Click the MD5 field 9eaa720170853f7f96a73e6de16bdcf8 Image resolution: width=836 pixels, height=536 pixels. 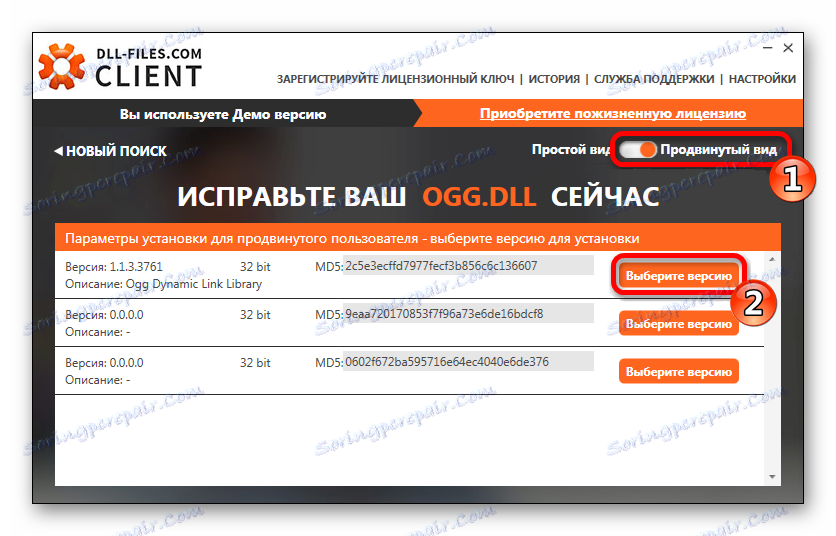click(468, 314)
